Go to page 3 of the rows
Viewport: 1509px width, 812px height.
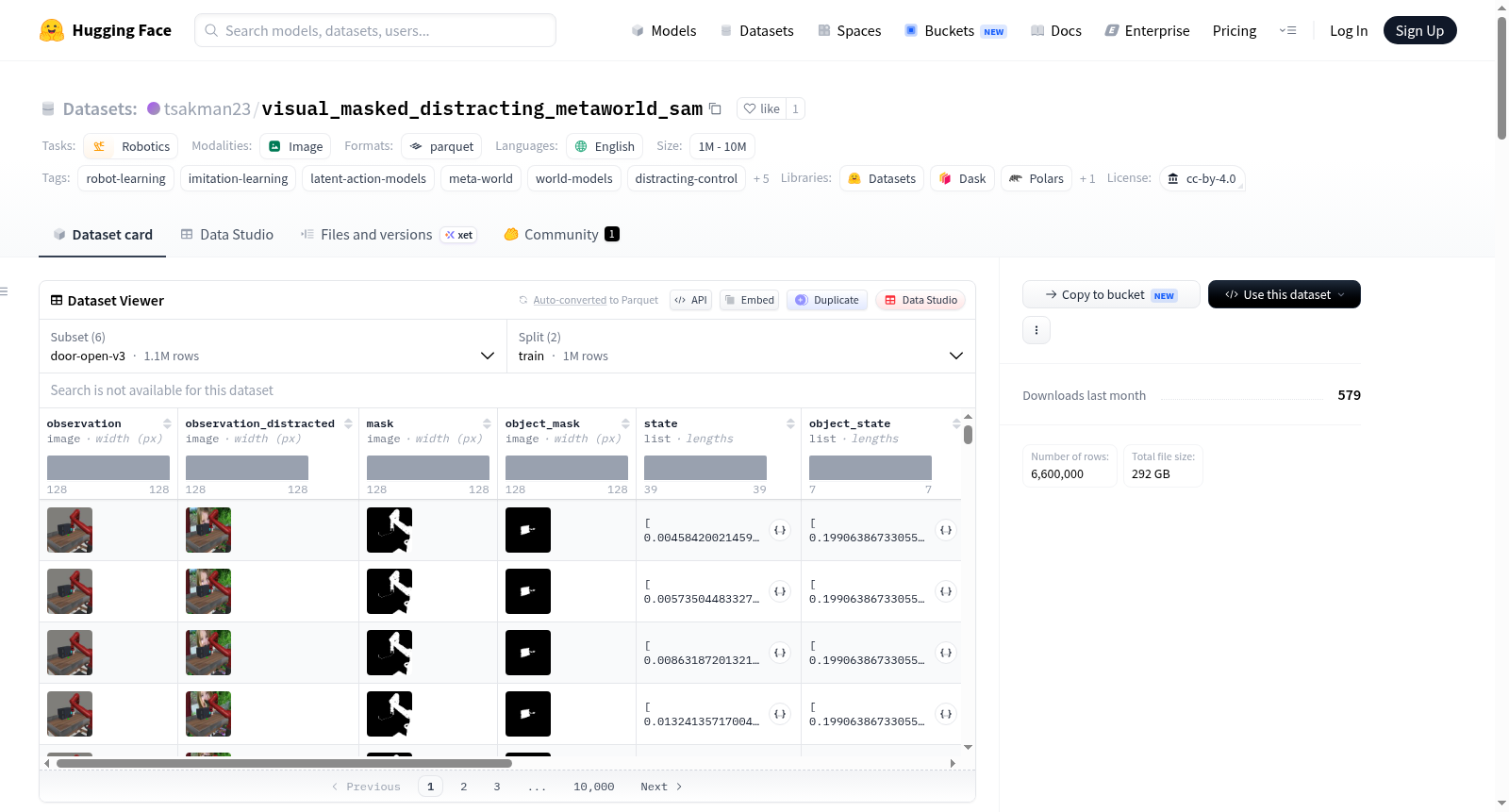497,787
